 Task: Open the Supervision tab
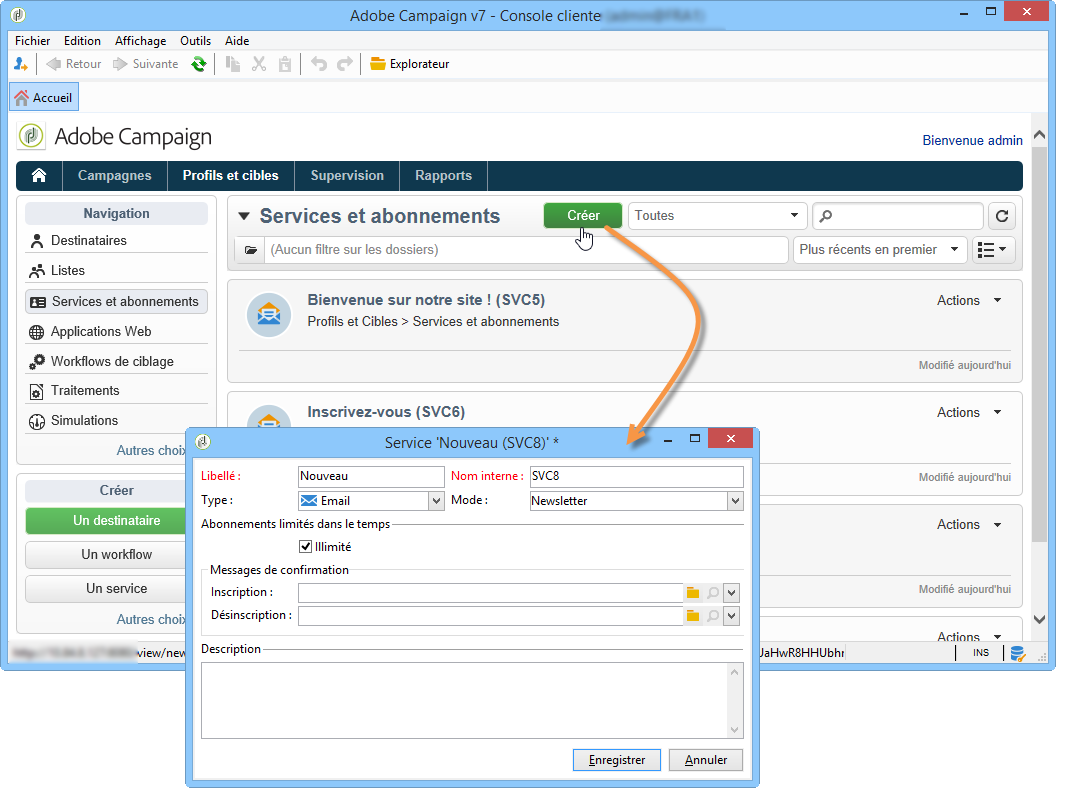(x=347, y=176)
